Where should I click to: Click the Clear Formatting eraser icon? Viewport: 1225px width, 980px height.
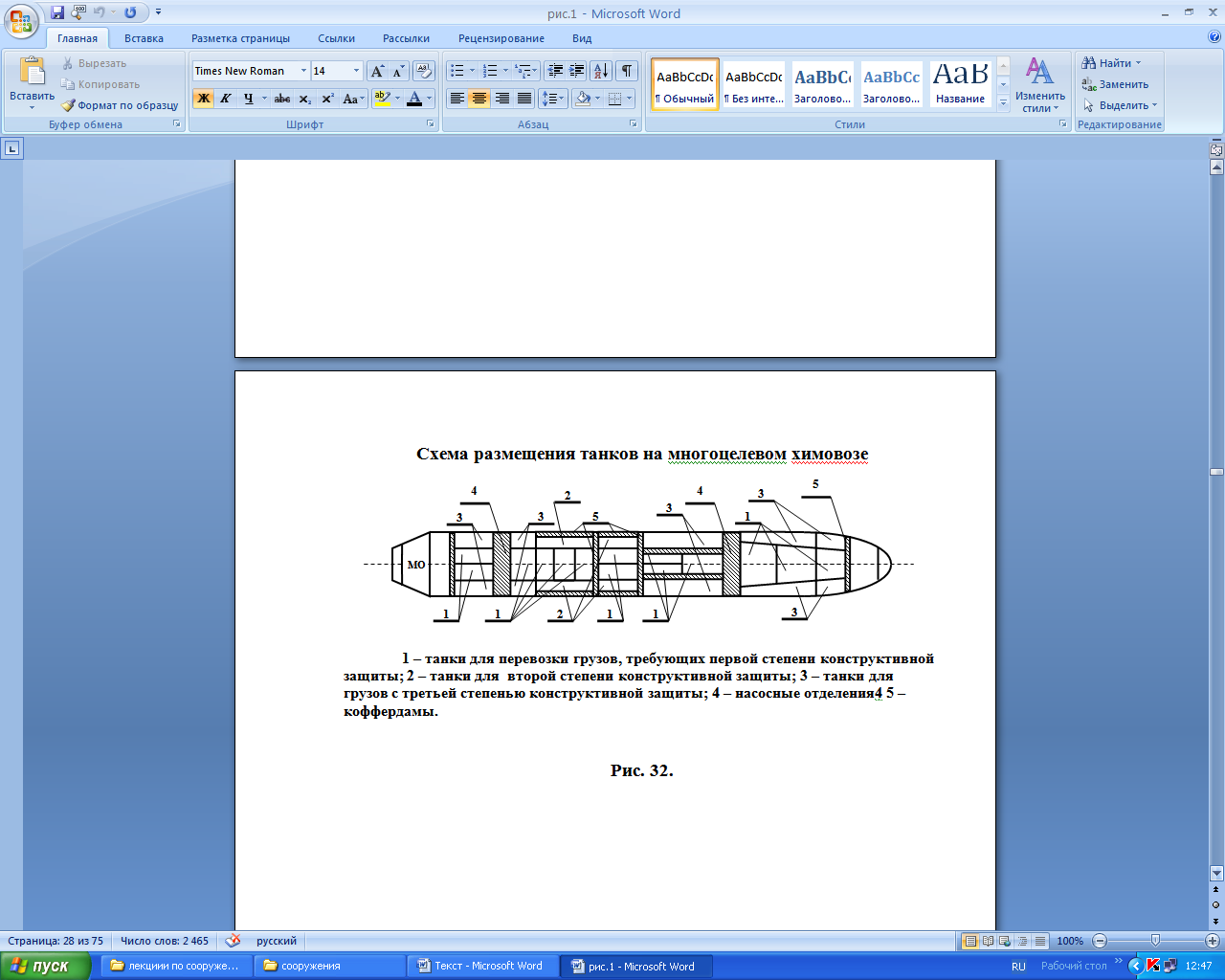pos(425,72)
